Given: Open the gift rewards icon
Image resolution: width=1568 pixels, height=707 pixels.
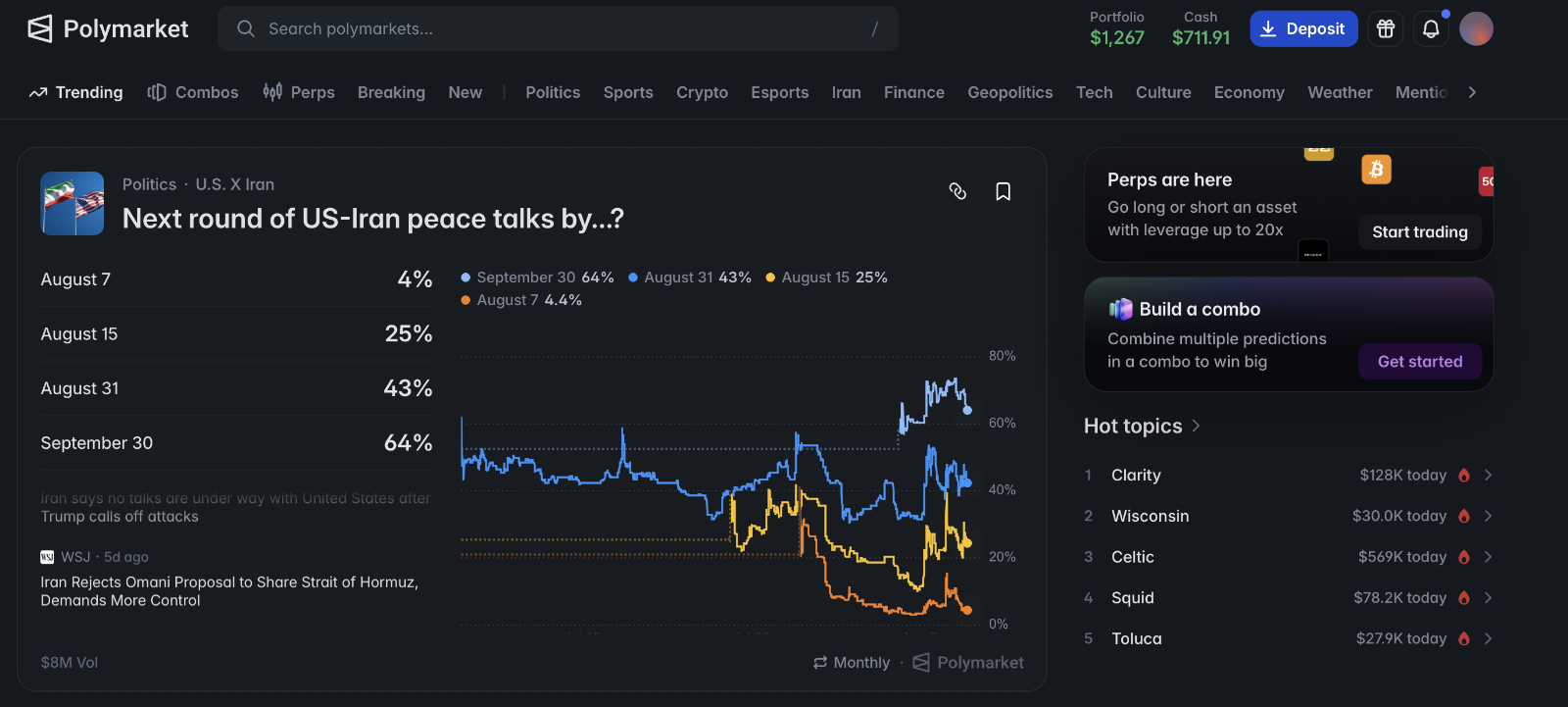Looking at the screenshot, I should [1386, 29].
